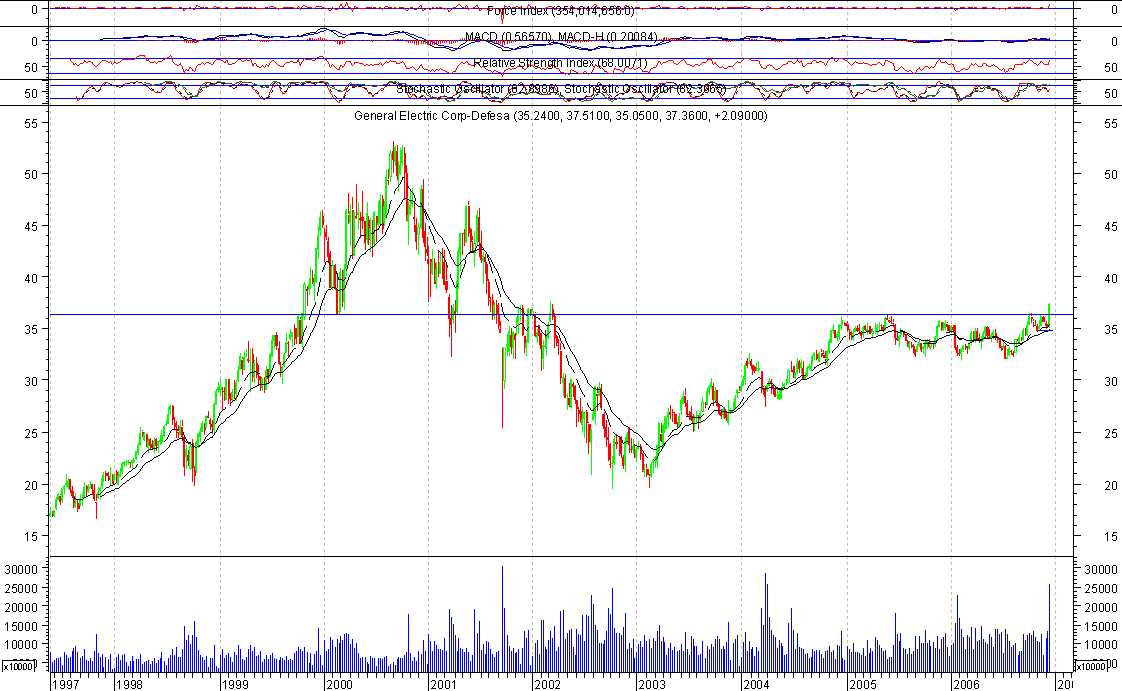
Task: Pick the 2003 year label on time axis
Action: point(651,684)
